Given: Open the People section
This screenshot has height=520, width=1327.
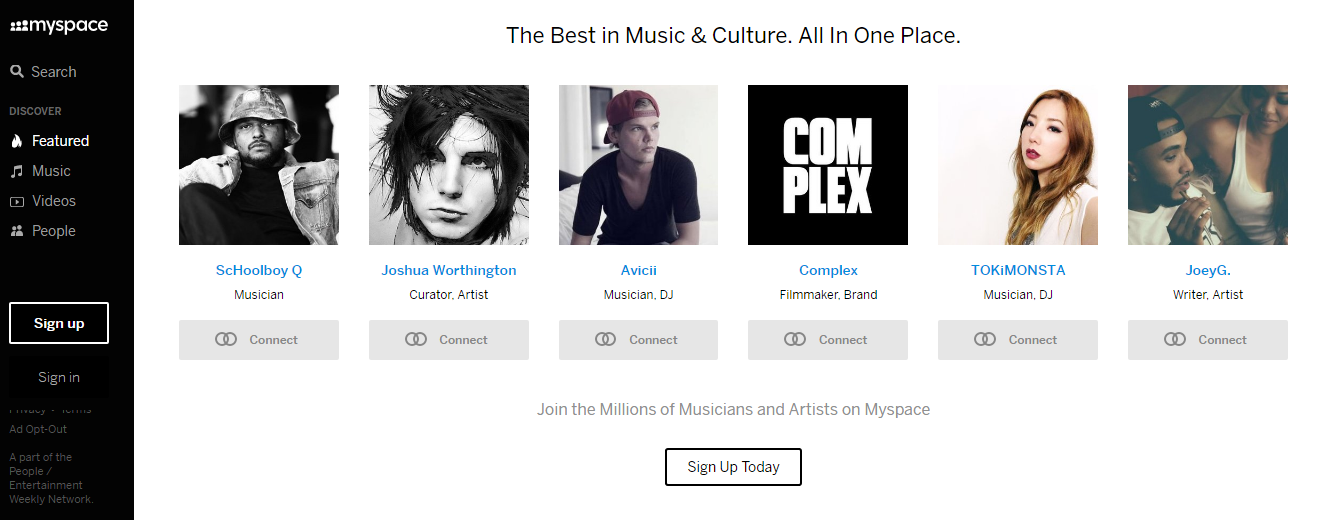Looking at the screenshot, I should (54, 231).
